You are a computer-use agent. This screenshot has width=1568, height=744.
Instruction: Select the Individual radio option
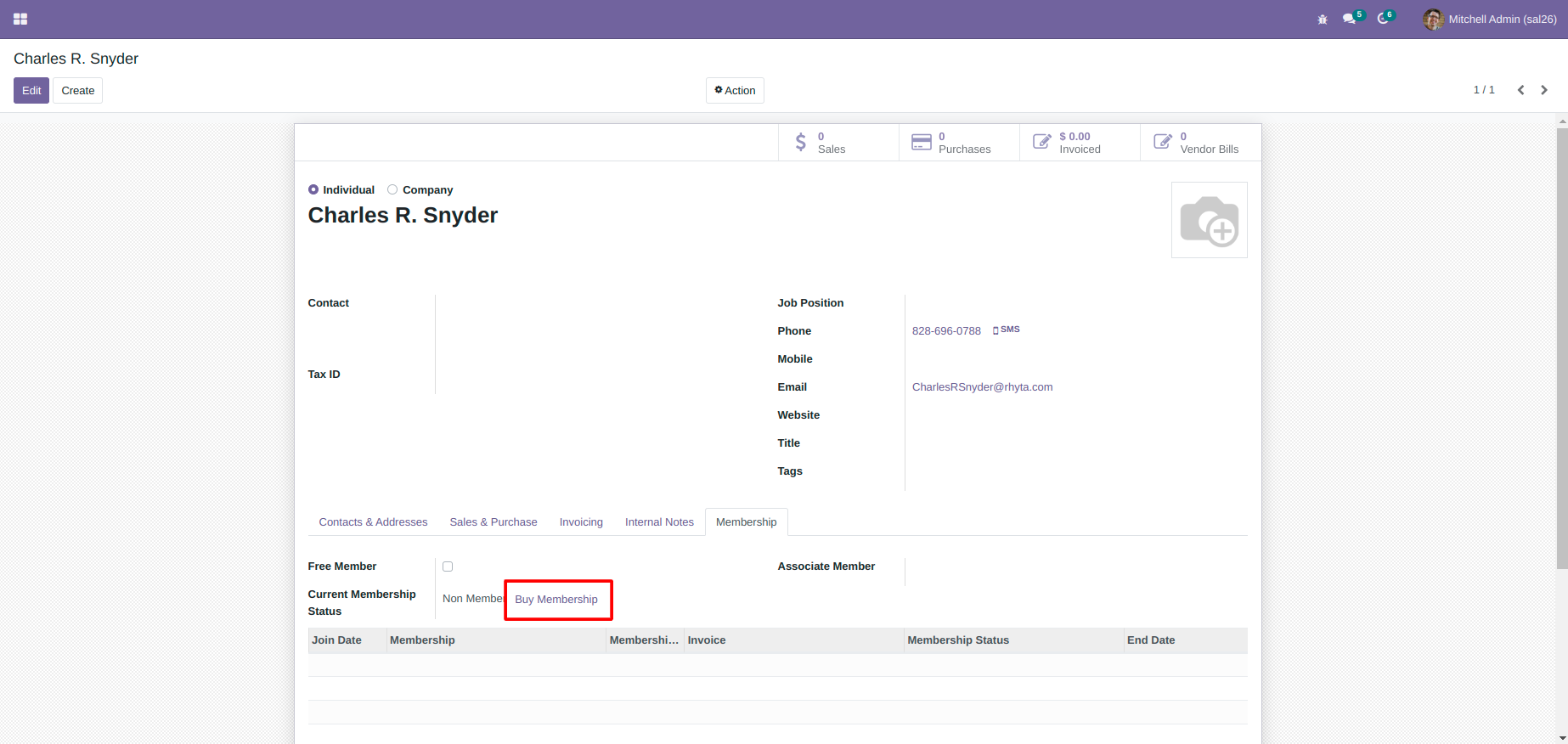click(x=313, y=190)
